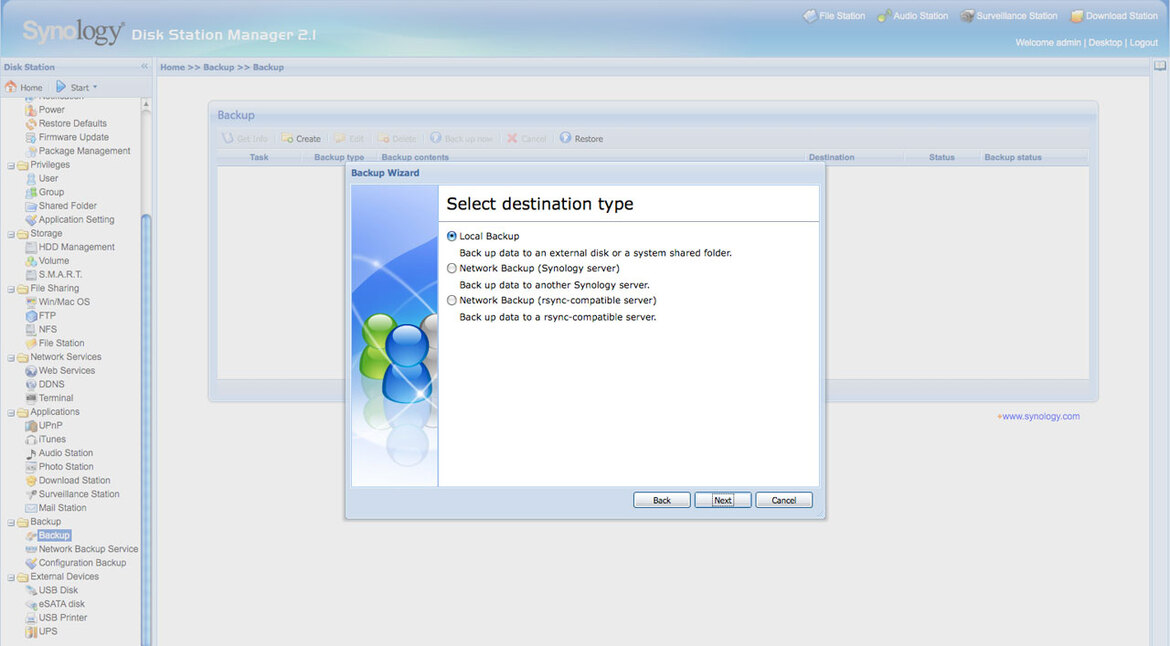Image resolution: width=1170 pixels, height=646 pixels.
Task: Click the UPS icon in sidebar
Action: pyautogui.click(x=31, y=632)
